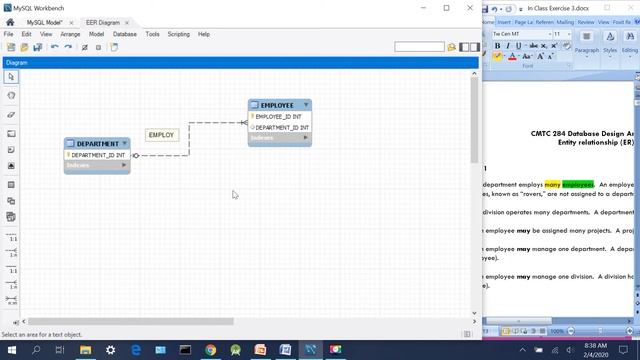This screenshot has width=640, height=360.
Task: Click the red font color button
Action: coord(512,57)
